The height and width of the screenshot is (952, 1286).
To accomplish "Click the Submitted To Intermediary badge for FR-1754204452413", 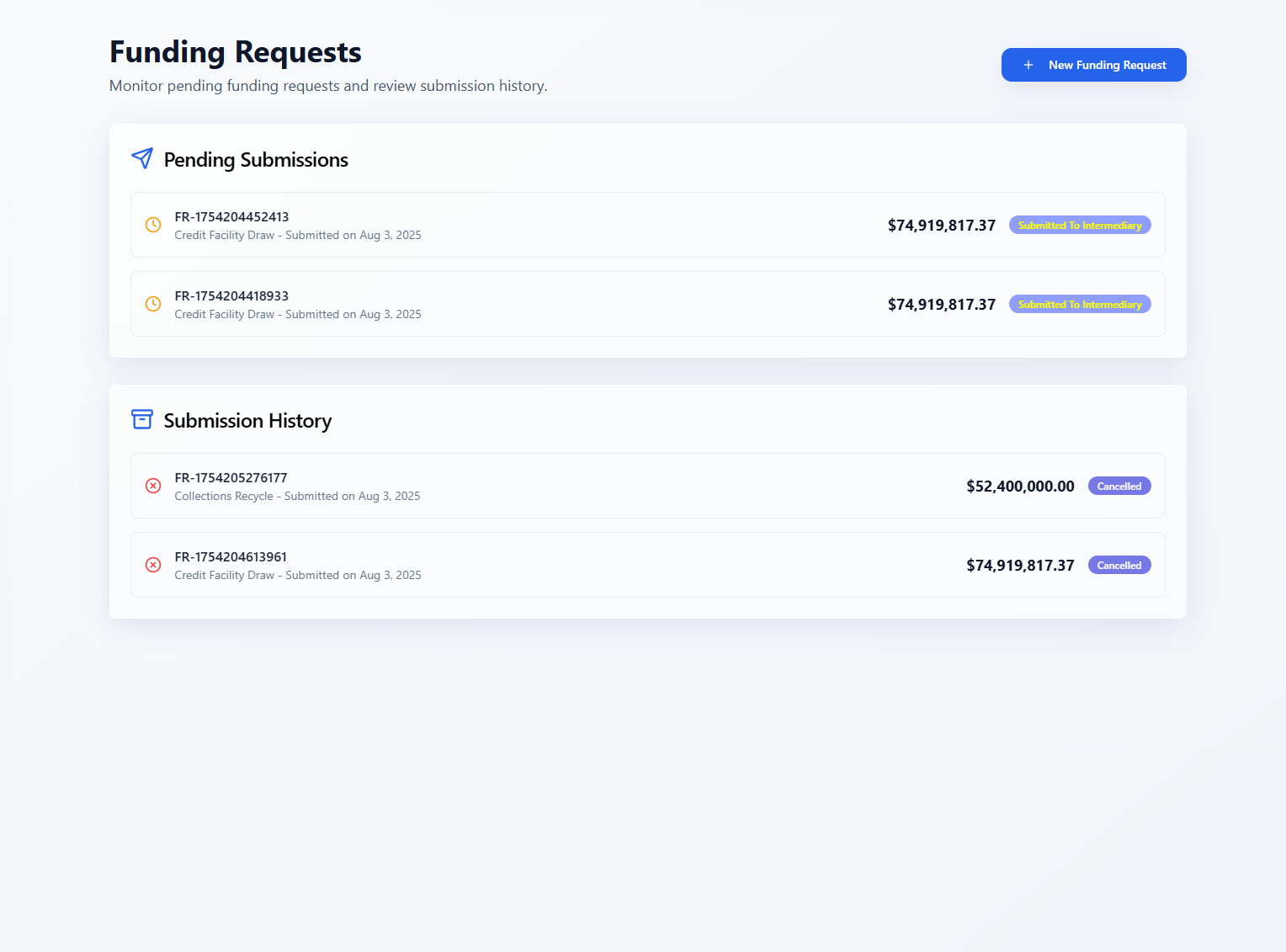I will click(1079, 226).
